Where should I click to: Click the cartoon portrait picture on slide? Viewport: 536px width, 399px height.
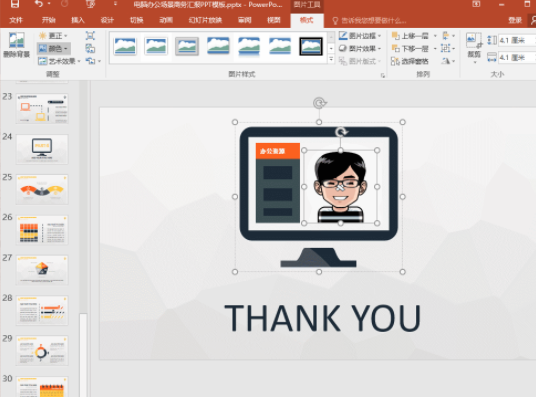coord(340,187)
